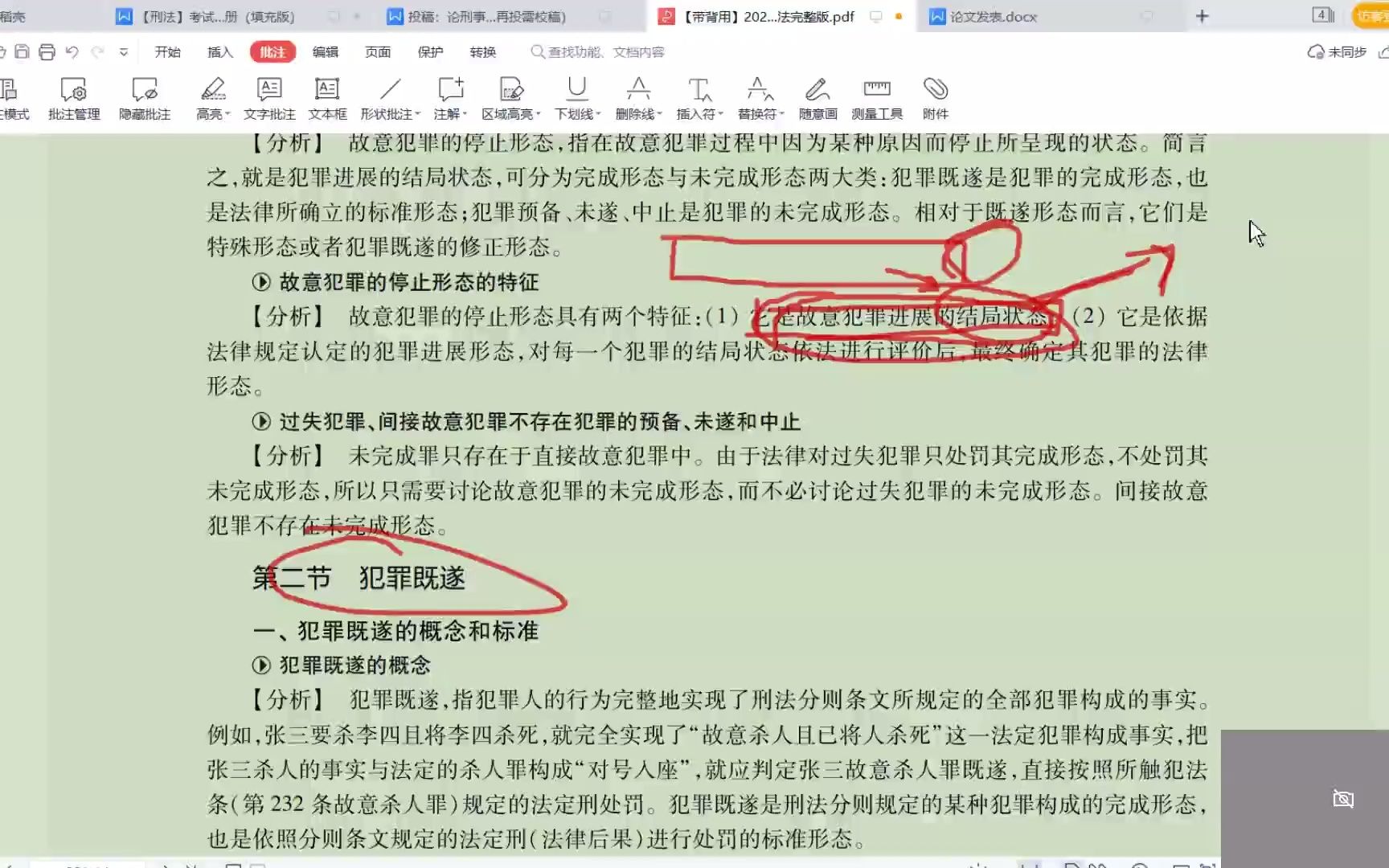Click the line 过失犯罪、间接故意犯罪不存在犯罪的预备
Screen dimensions: 1389x868
point(539,421)
